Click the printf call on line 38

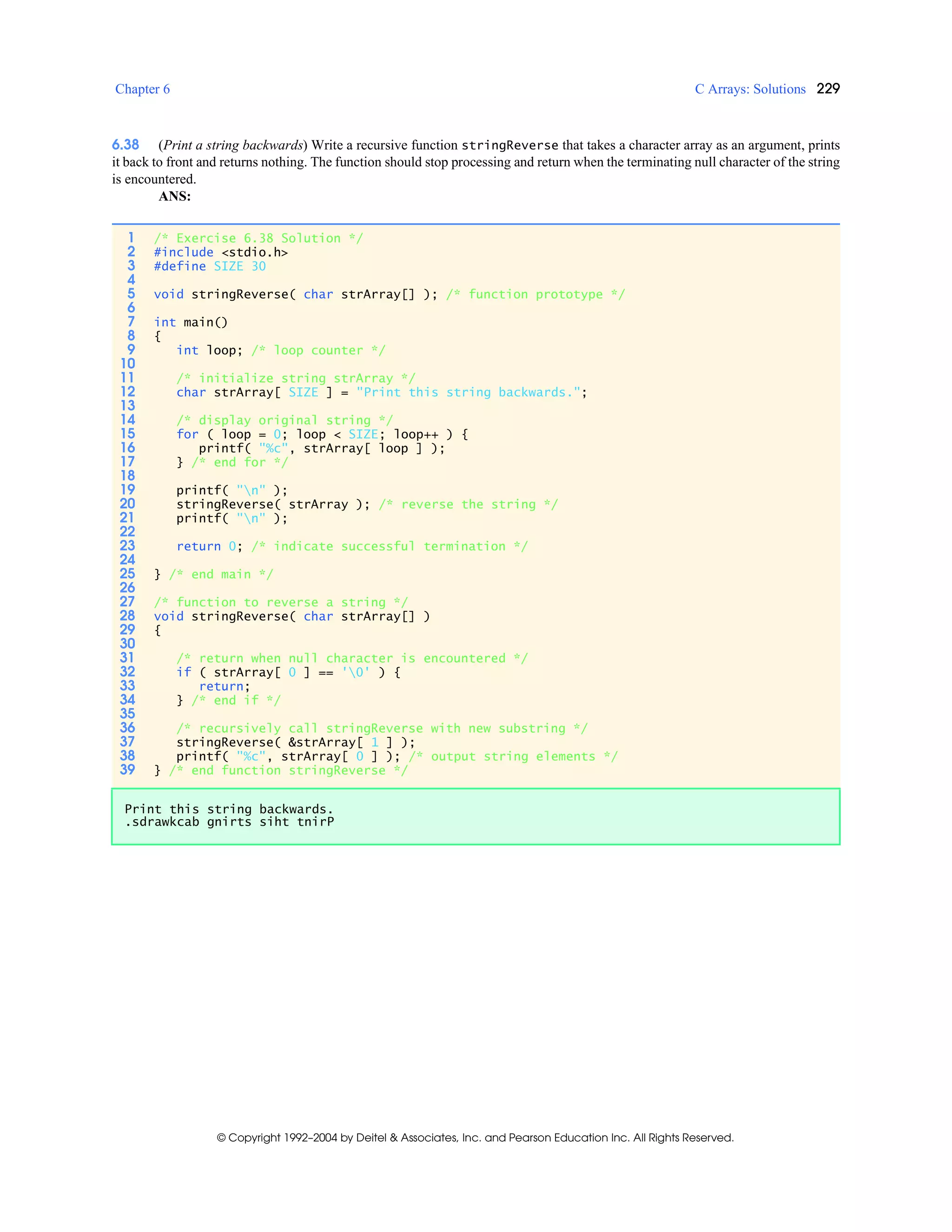pyautogui.click(x=288, y=756)
